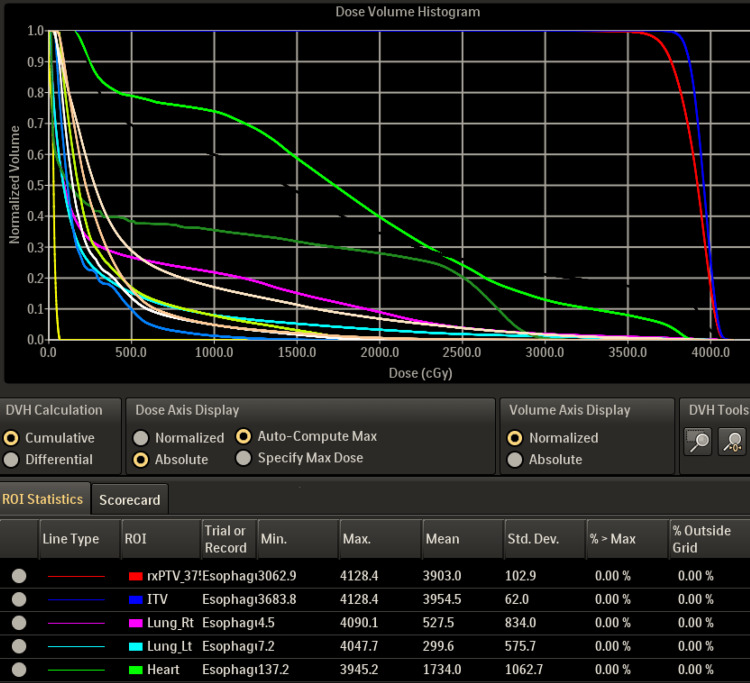Toggle the Lung_Rt row selector
The image size is (750, 683).
19,622
